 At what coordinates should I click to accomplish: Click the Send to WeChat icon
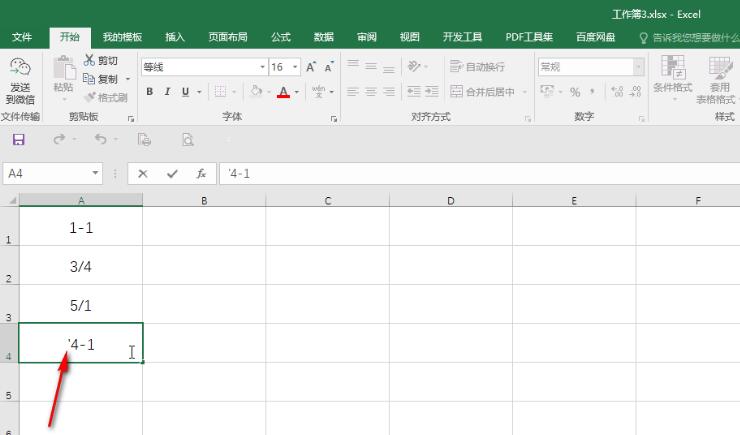click(x=20, y=80)
